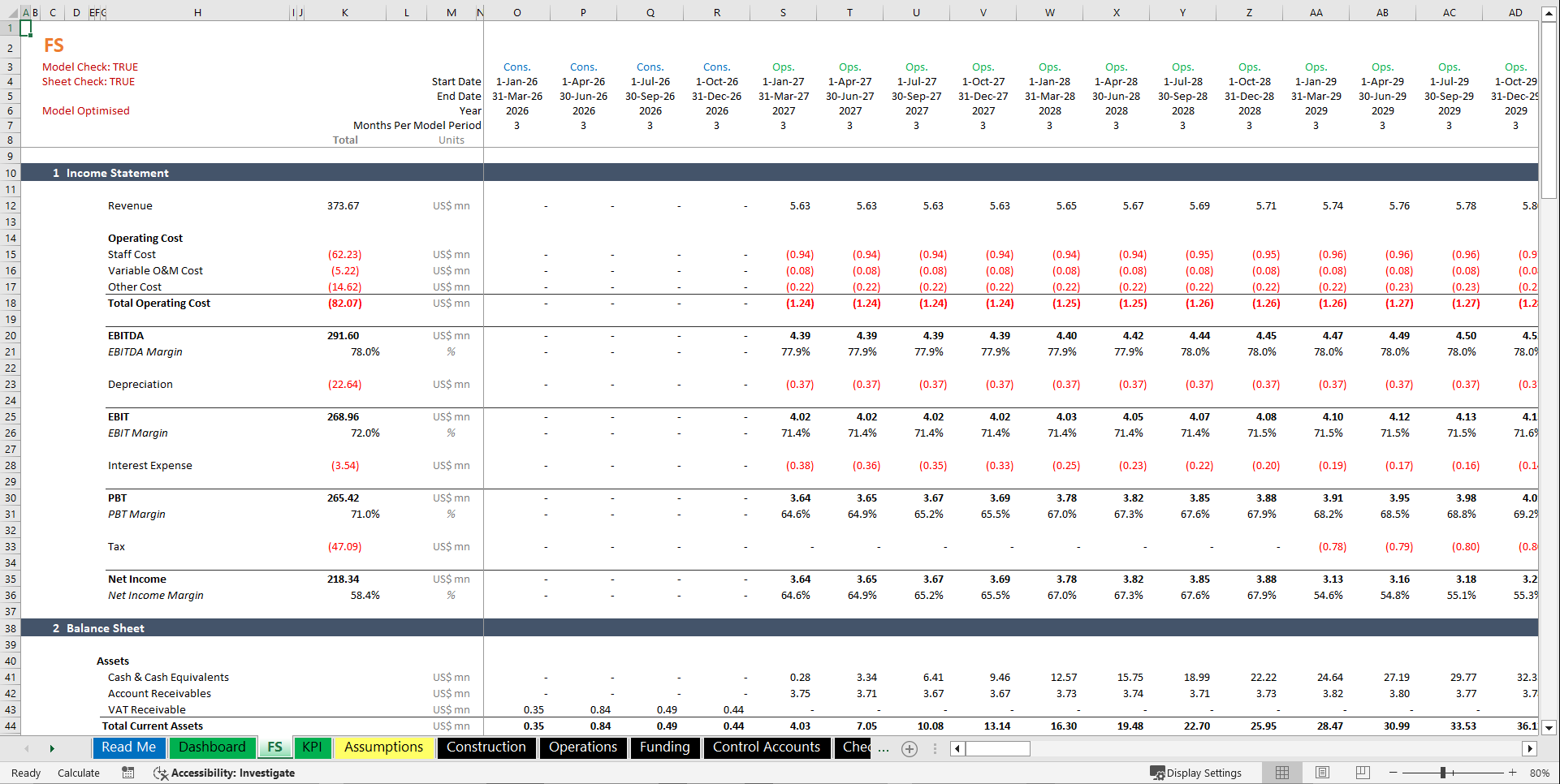Click the right sheet-tab scroll arrow
This screenshot has width=1560, height=784.
(x=52, y=748)
